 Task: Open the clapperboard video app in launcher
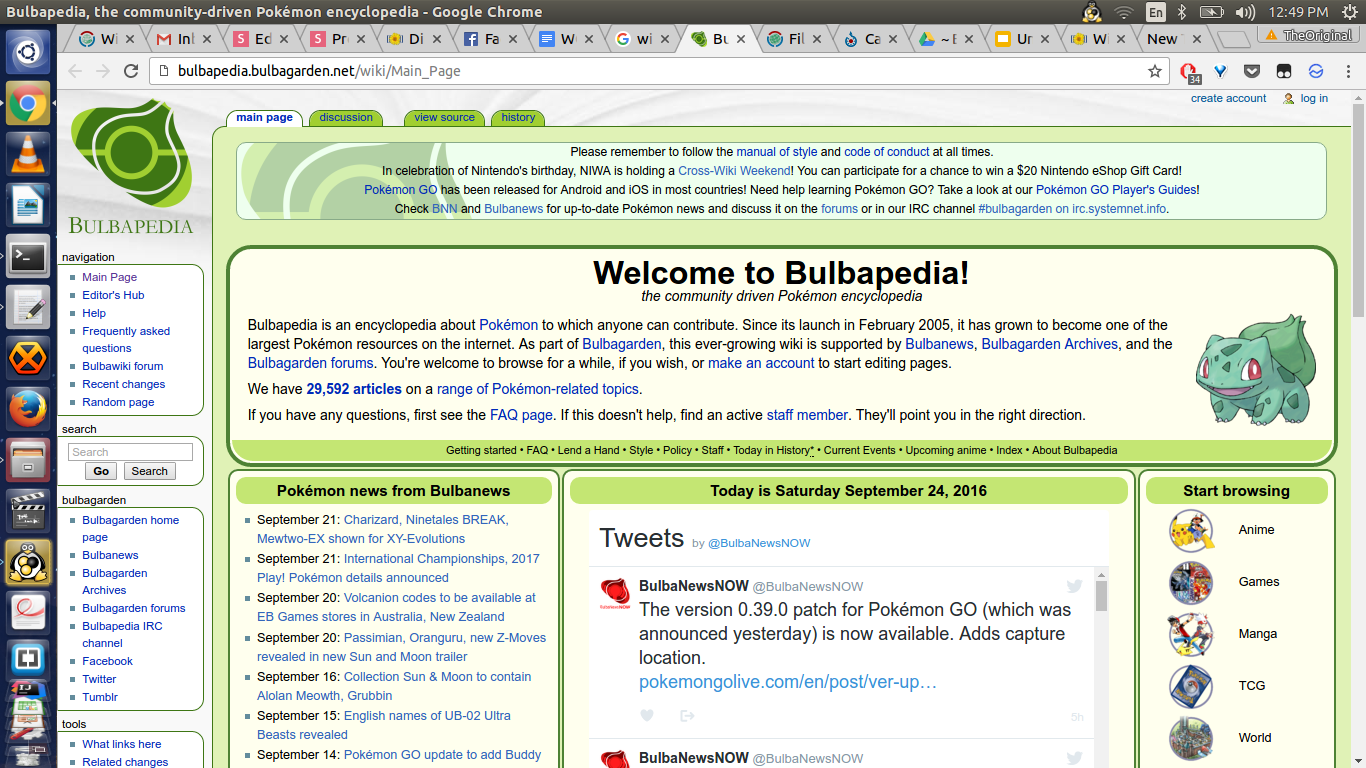click(x=28, y=513)
